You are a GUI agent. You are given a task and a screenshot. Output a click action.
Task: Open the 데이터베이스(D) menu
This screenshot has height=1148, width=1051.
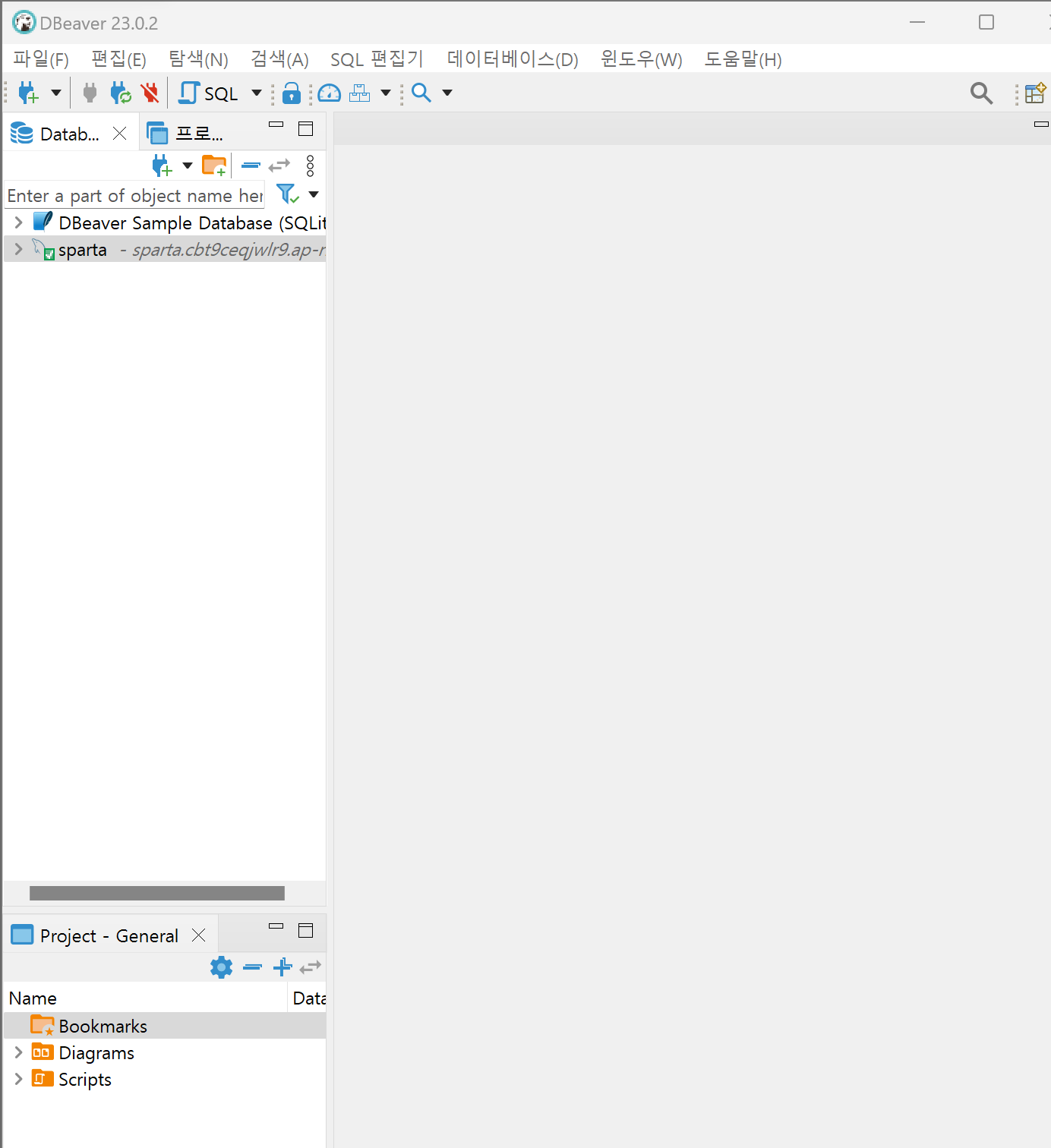(x=513, y=59)
